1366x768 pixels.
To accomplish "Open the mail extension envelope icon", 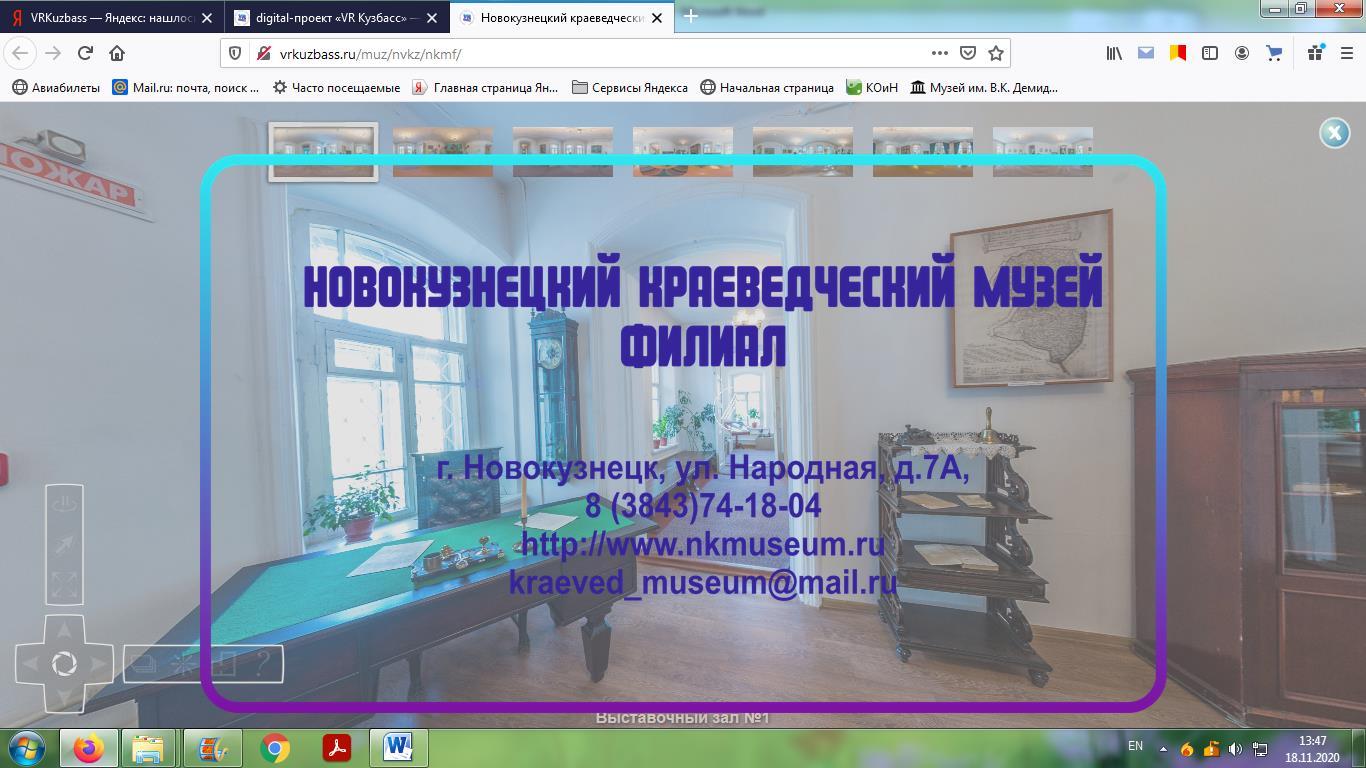I will tap(1146, 53).
